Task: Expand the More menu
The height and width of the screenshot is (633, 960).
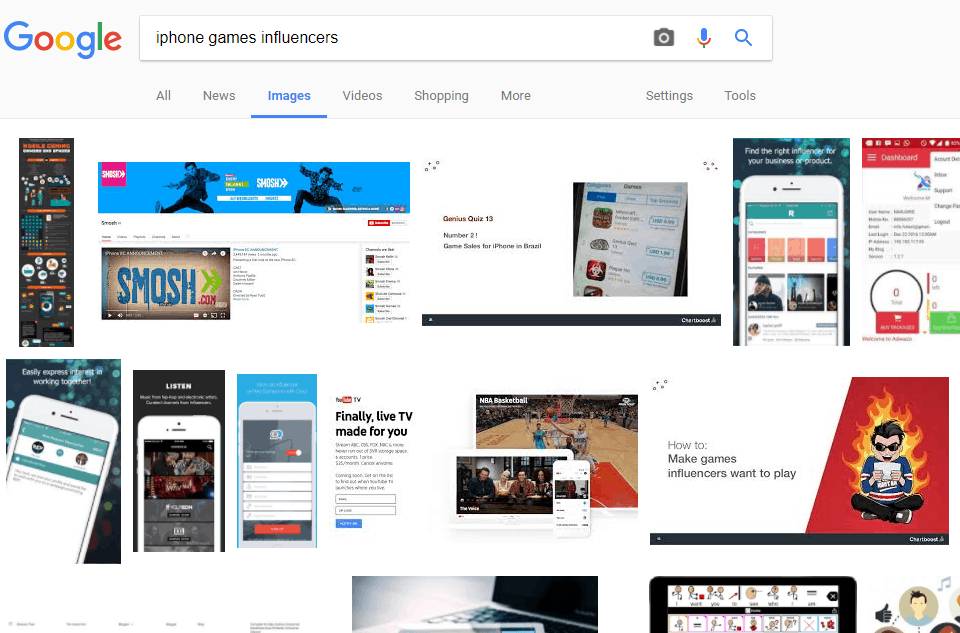Action: [x=516, y=96]
